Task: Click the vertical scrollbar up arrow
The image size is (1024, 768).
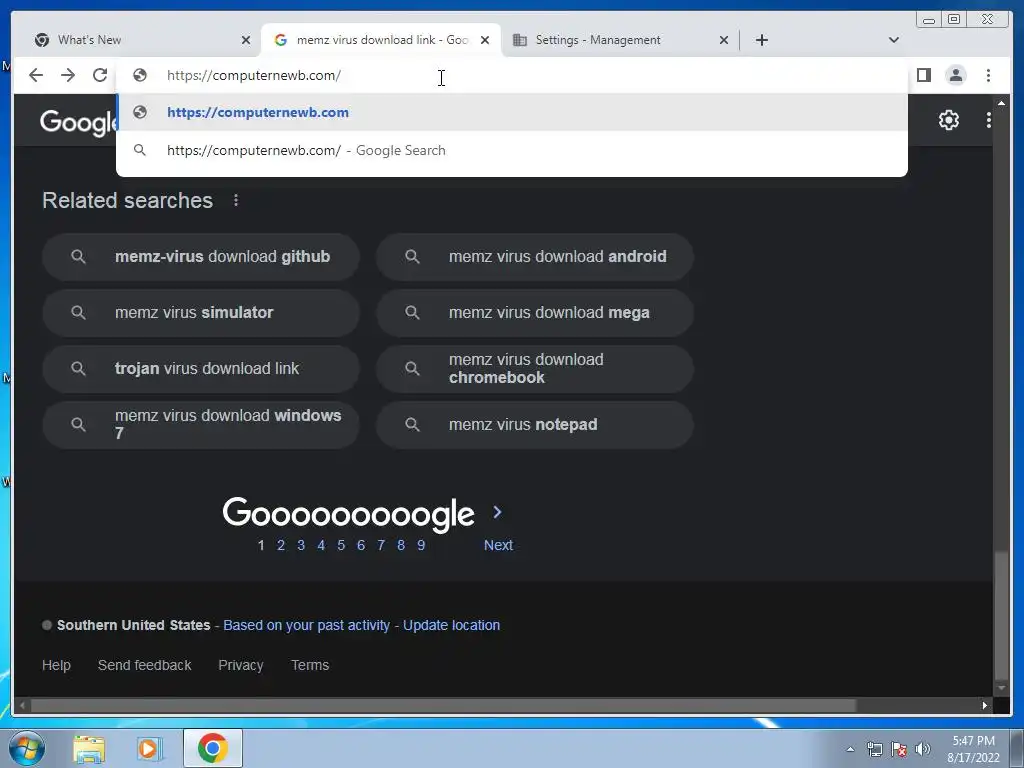Action: click(1000, 103)
